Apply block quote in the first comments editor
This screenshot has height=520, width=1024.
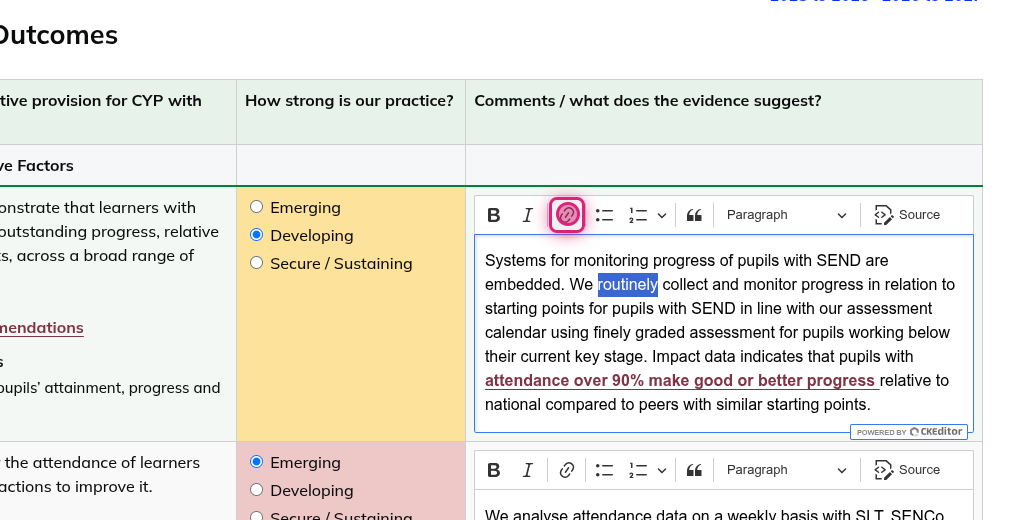tap(694, 215)
